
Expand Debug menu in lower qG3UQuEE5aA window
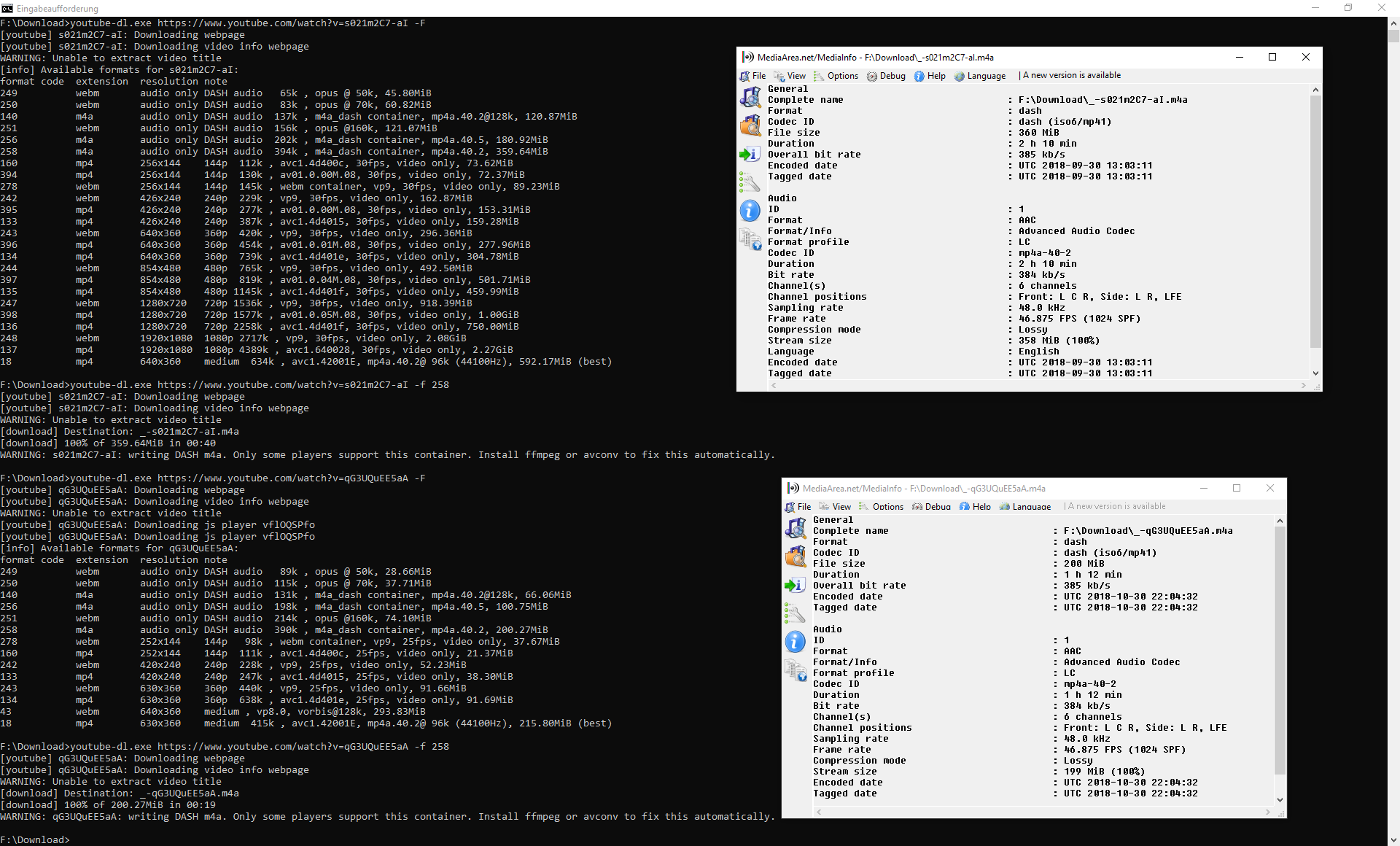937,507
